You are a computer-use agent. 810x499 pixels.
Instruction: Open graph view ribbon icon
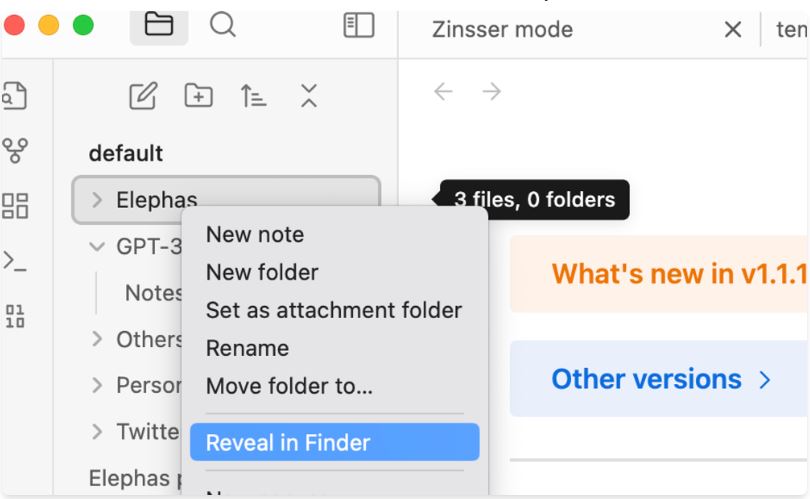pos(16,150)
